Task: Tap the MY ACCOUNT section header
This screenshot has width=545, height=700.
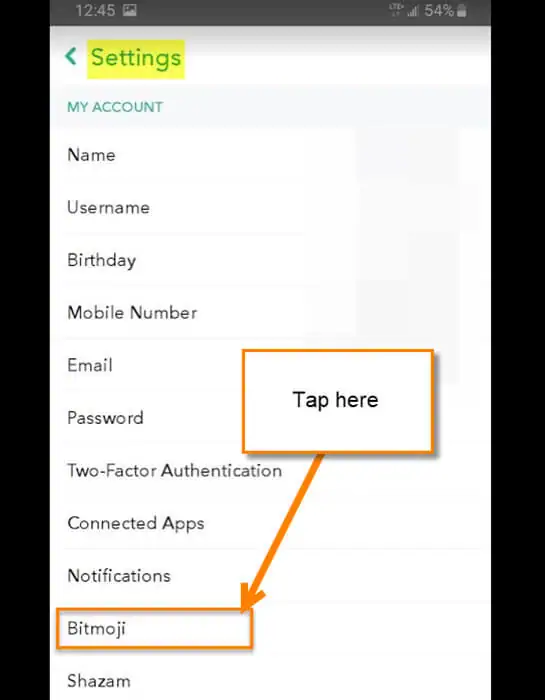Action: 115,107
